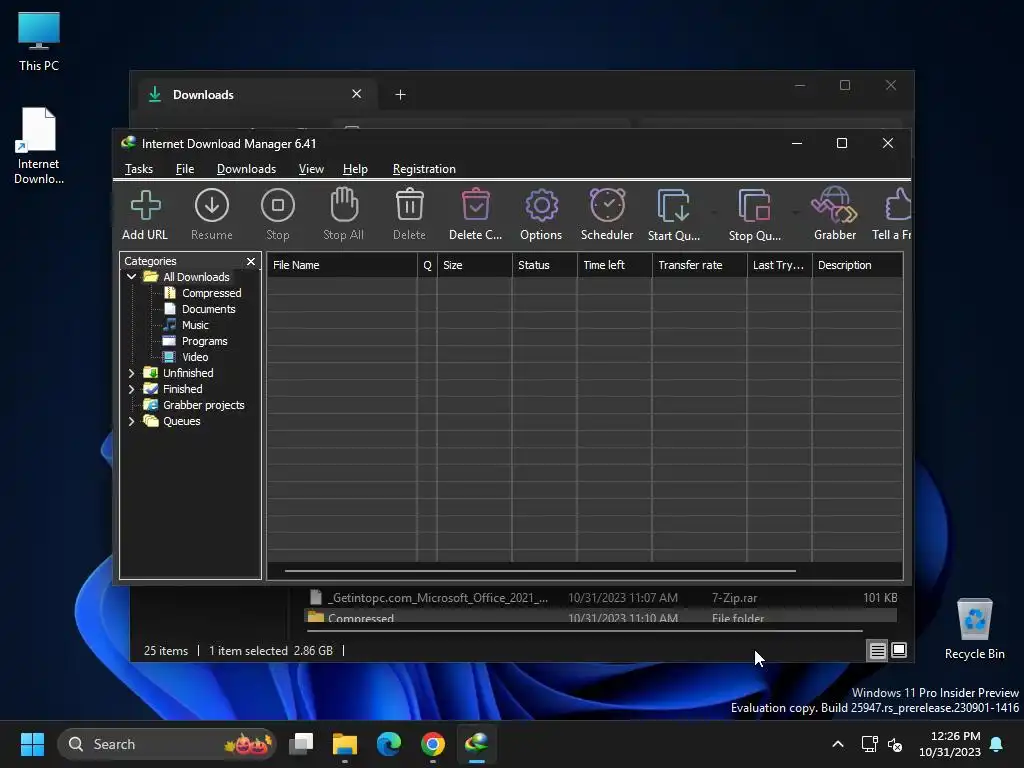
Task: Open File Explorer from taskbar
Action: (345, 744)
